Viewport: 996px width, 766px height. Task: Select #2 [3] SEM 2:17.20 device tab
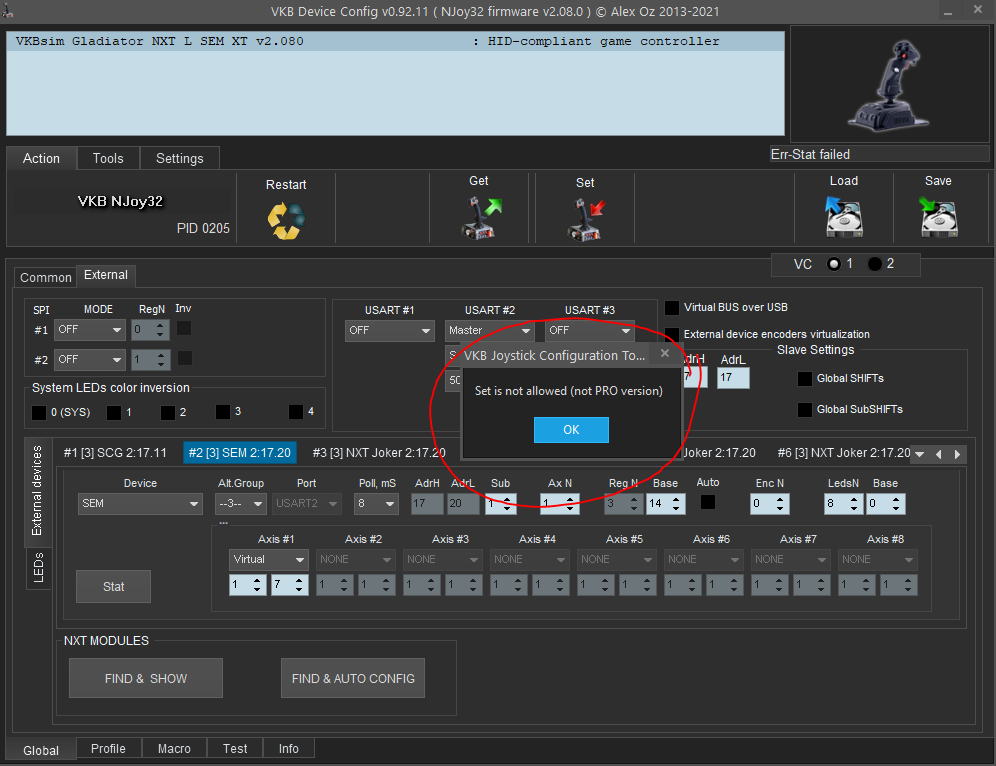click(239, 453)
